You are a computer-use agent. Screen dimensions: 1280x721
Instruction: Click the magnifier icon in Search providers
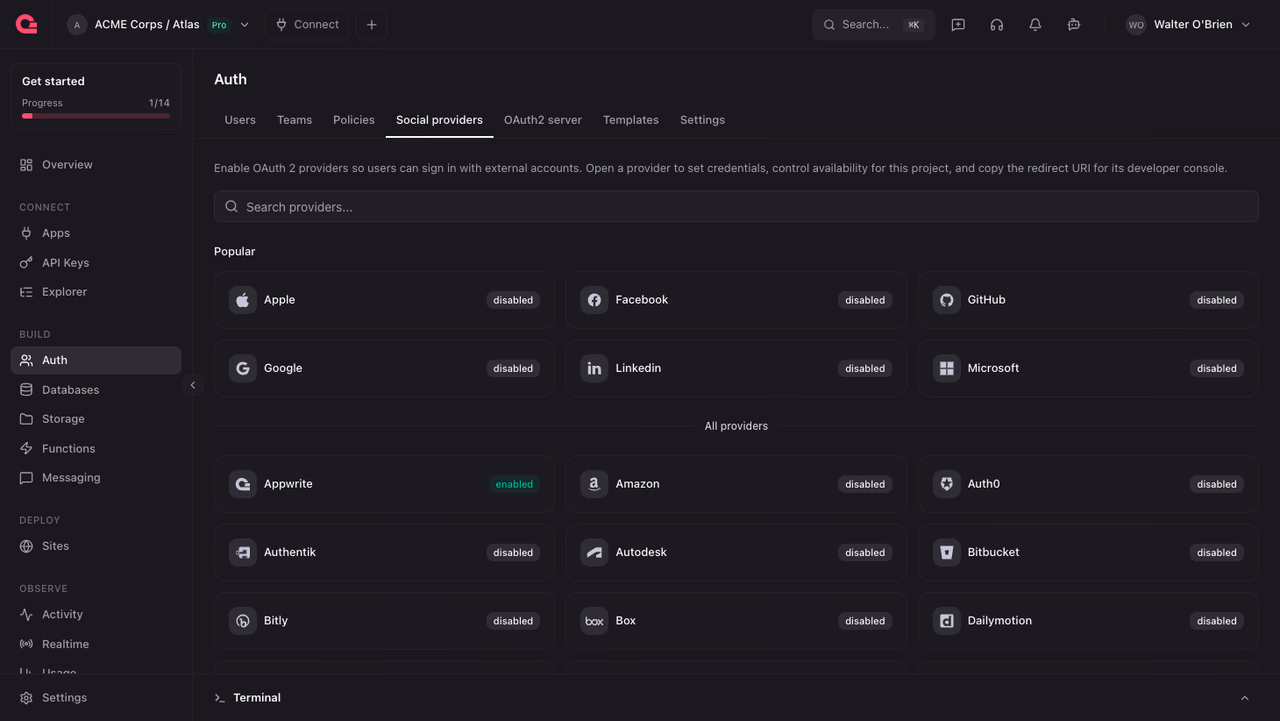pos(231,207)
